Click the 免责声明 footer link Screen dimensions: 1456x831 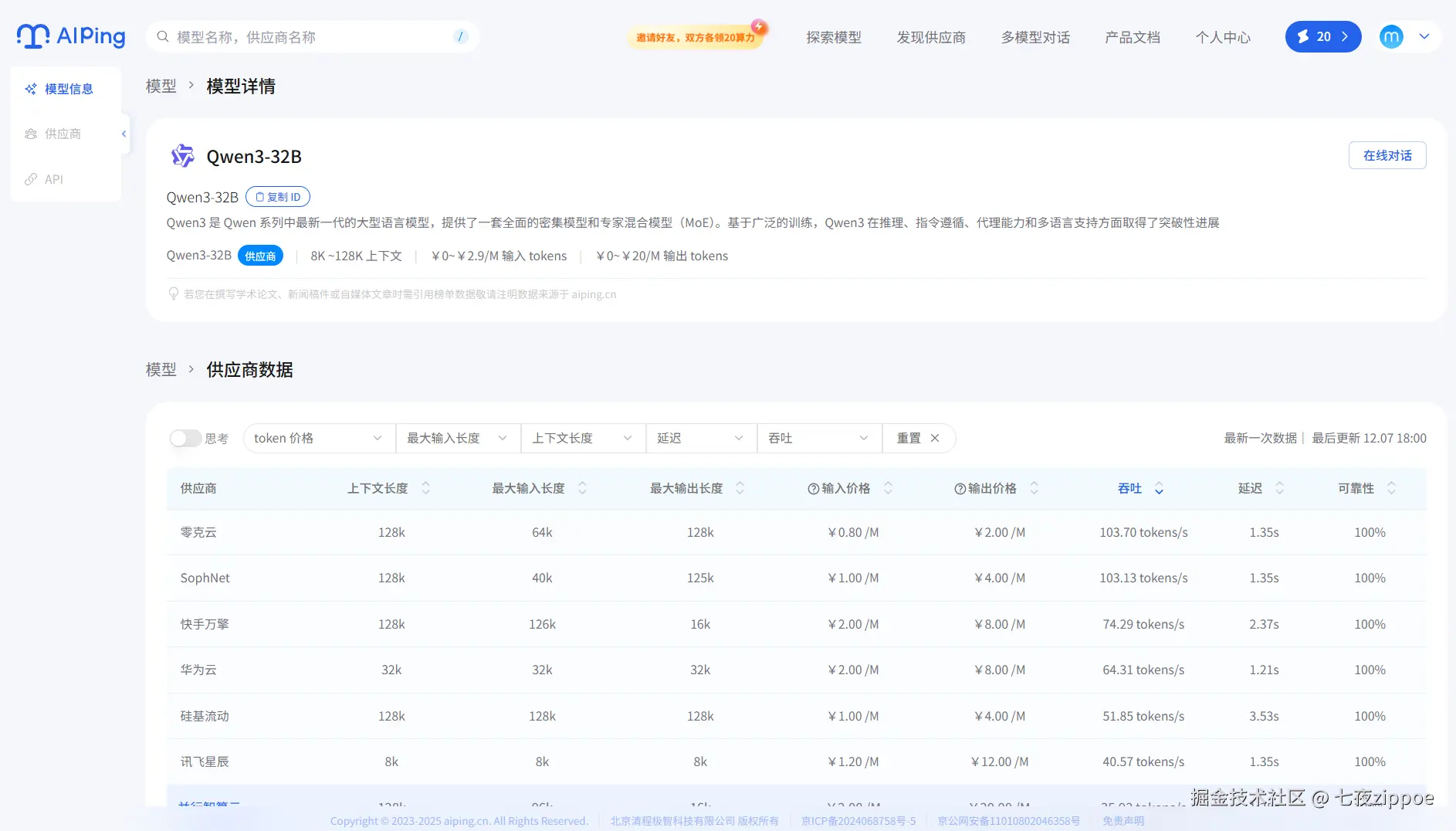(x=1123, y=821)
